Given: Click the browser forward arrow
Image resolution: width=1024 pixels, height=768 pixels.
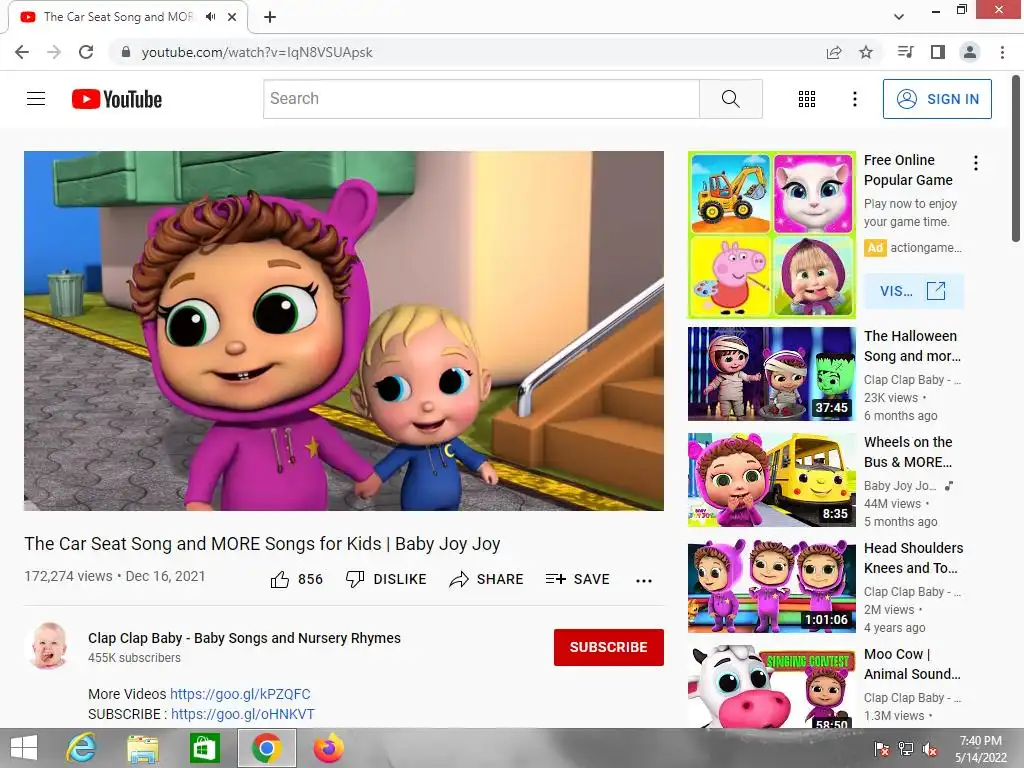Looking at the screenshot, I should point(54,52).
